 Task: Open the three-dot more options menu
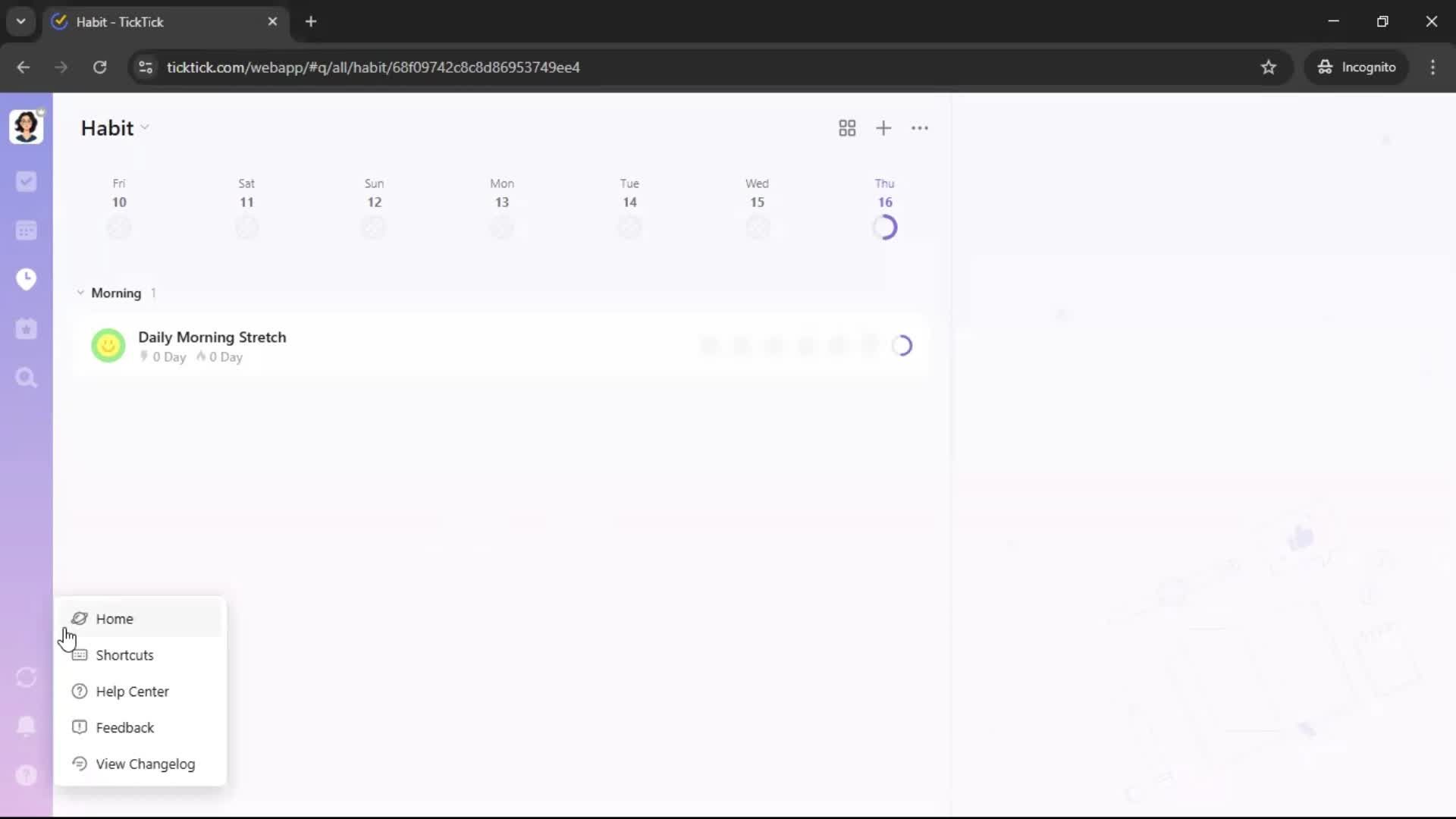point(920,128)
